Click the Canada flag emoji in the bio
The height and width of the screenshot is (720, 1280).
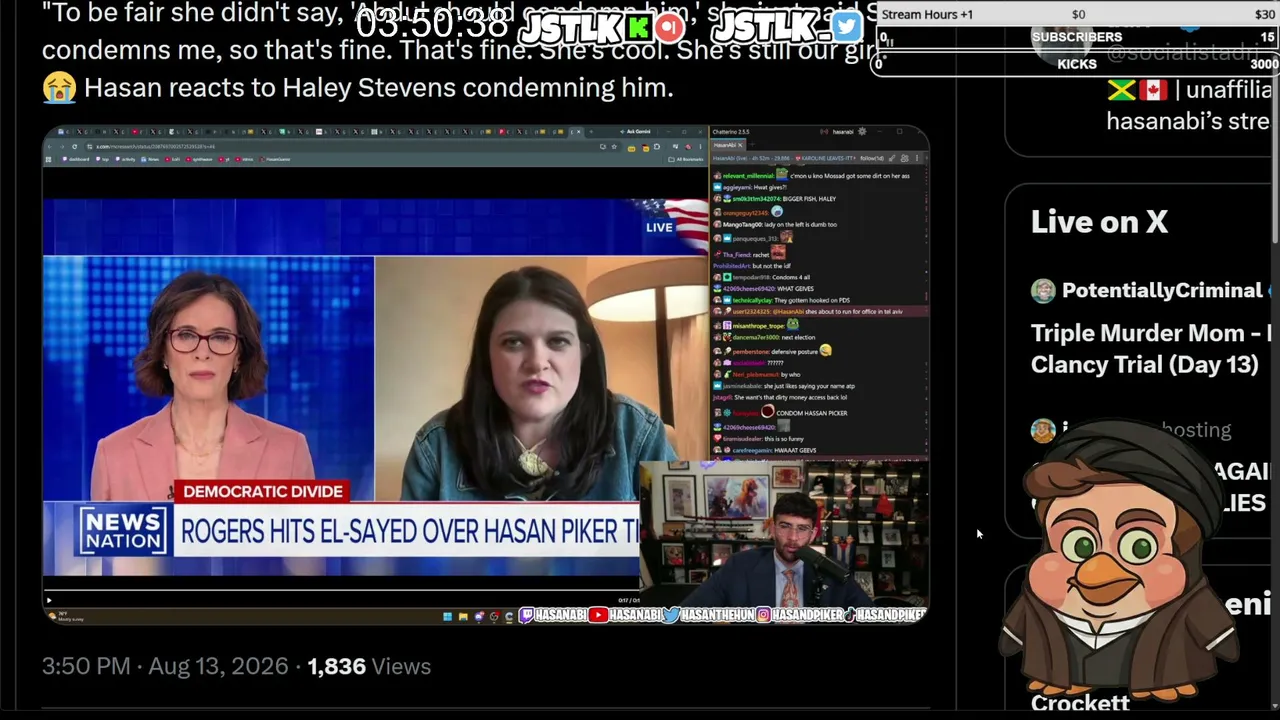point(1153,90)
